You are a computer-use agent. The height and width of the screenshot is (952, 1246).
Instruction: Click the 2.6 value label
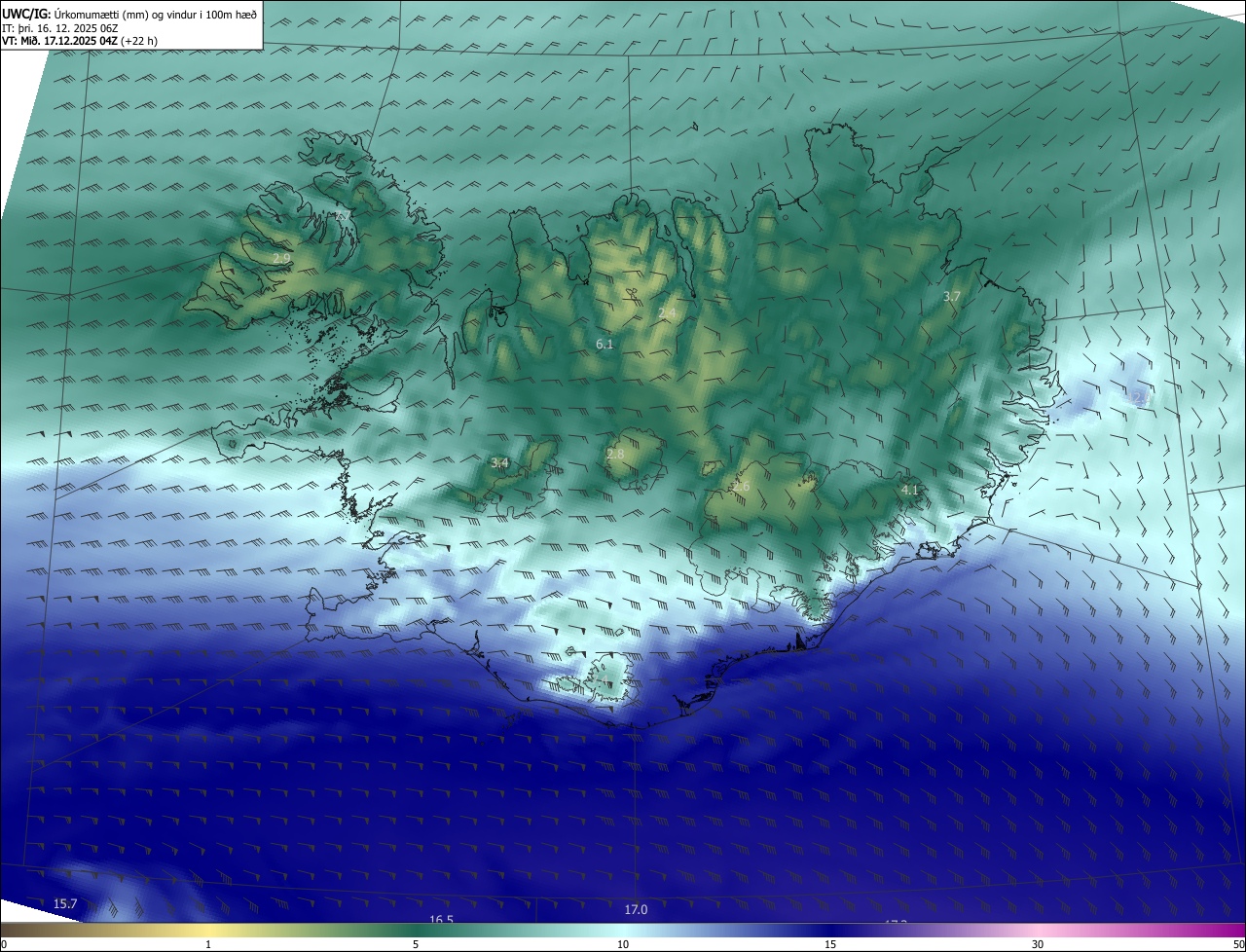click(x=742, y=487)
